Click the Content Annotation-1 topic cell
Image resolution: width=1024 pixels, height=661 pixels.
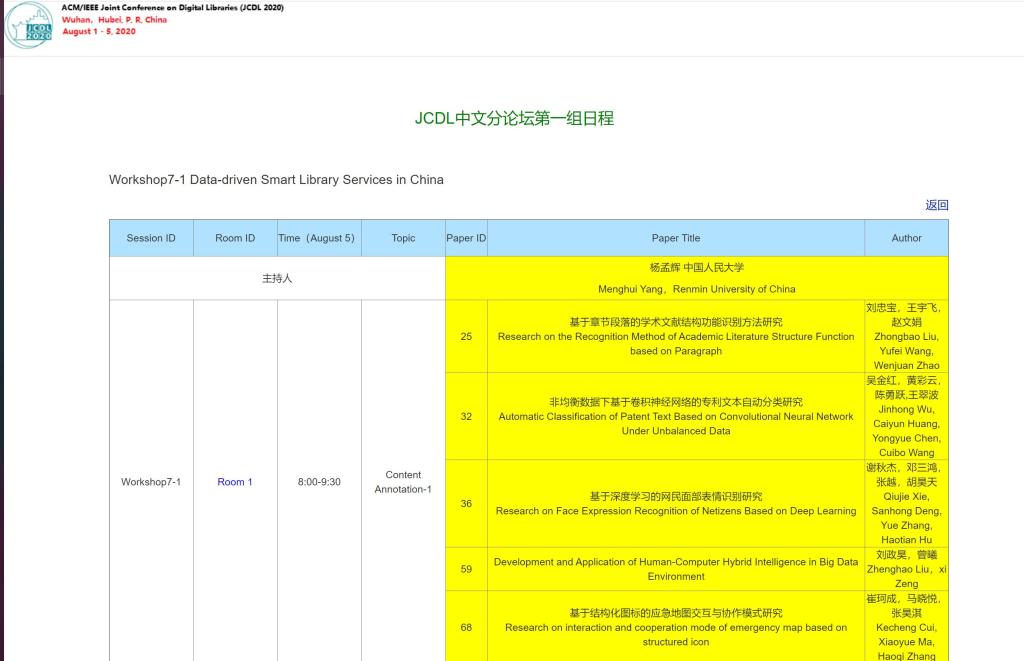click(x=403, y=482)
